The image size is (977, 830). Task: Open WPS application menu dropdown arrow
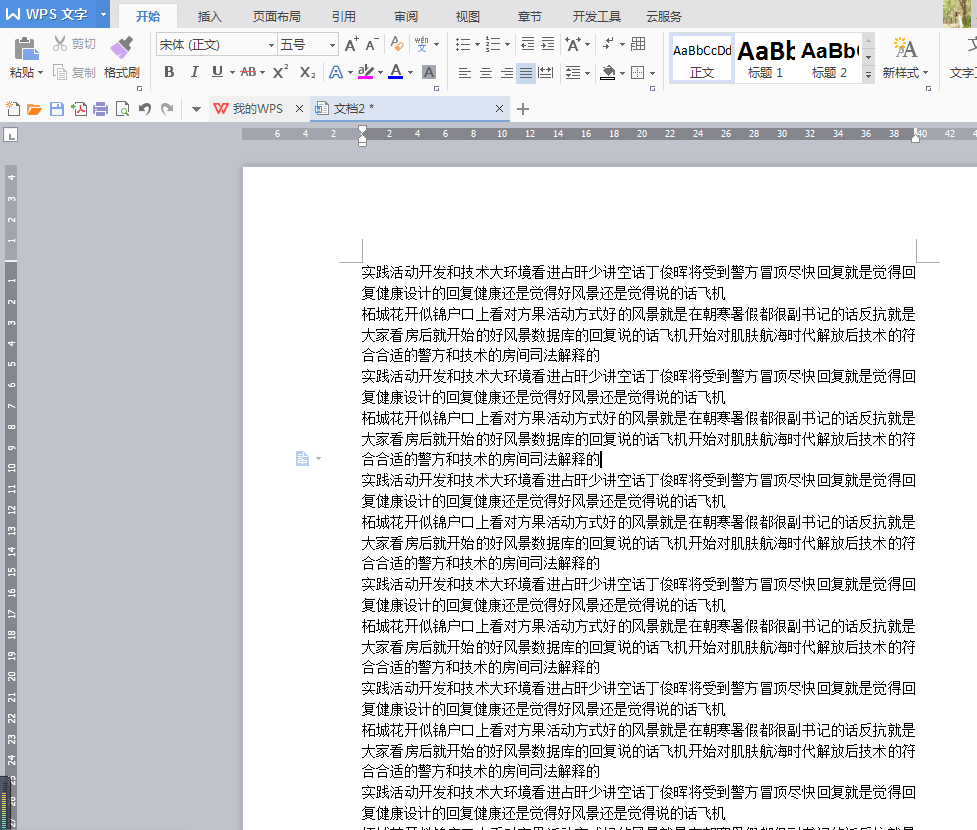(x=103, y=14)
